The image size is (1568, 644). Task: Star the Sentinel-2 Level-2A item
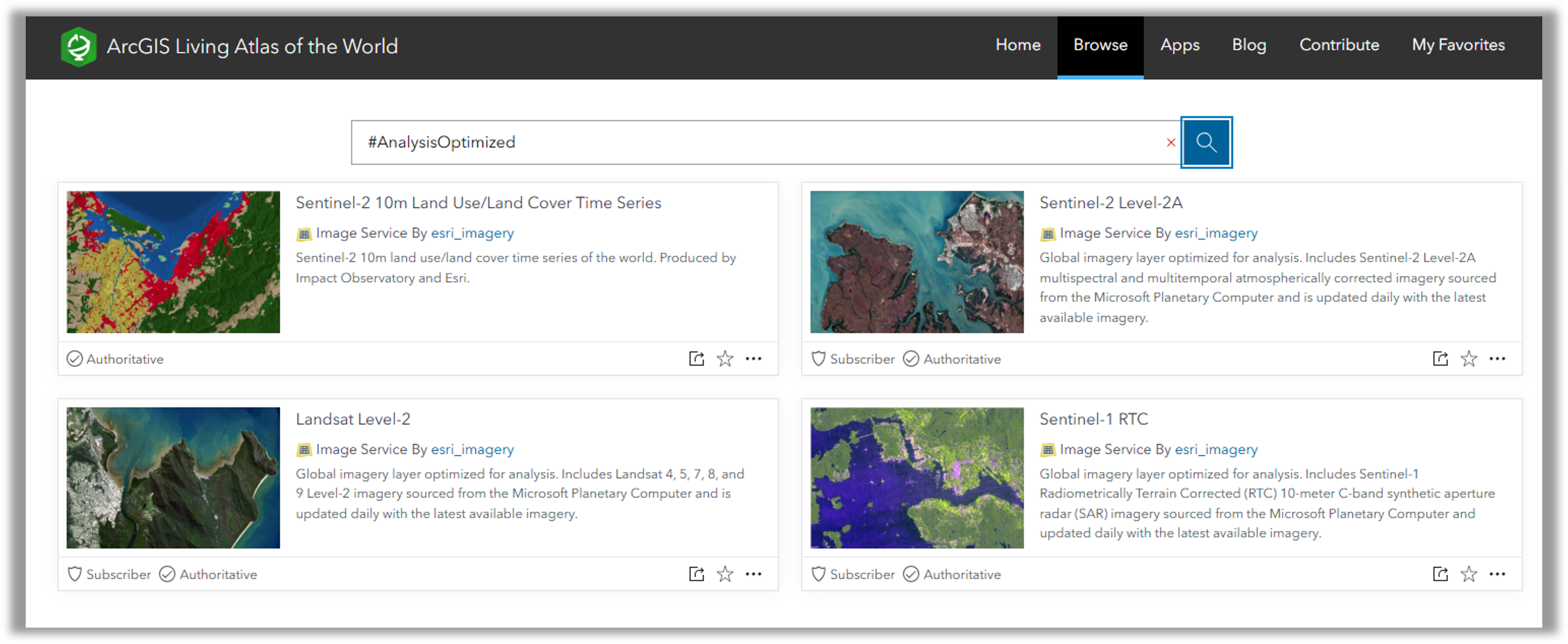(x=1468, y=359)
